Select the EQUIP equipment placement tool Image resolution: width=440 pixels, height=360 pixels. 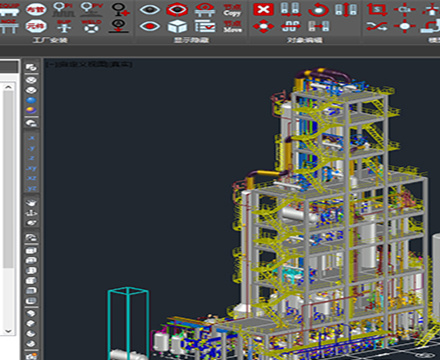[x=9, y=9]
